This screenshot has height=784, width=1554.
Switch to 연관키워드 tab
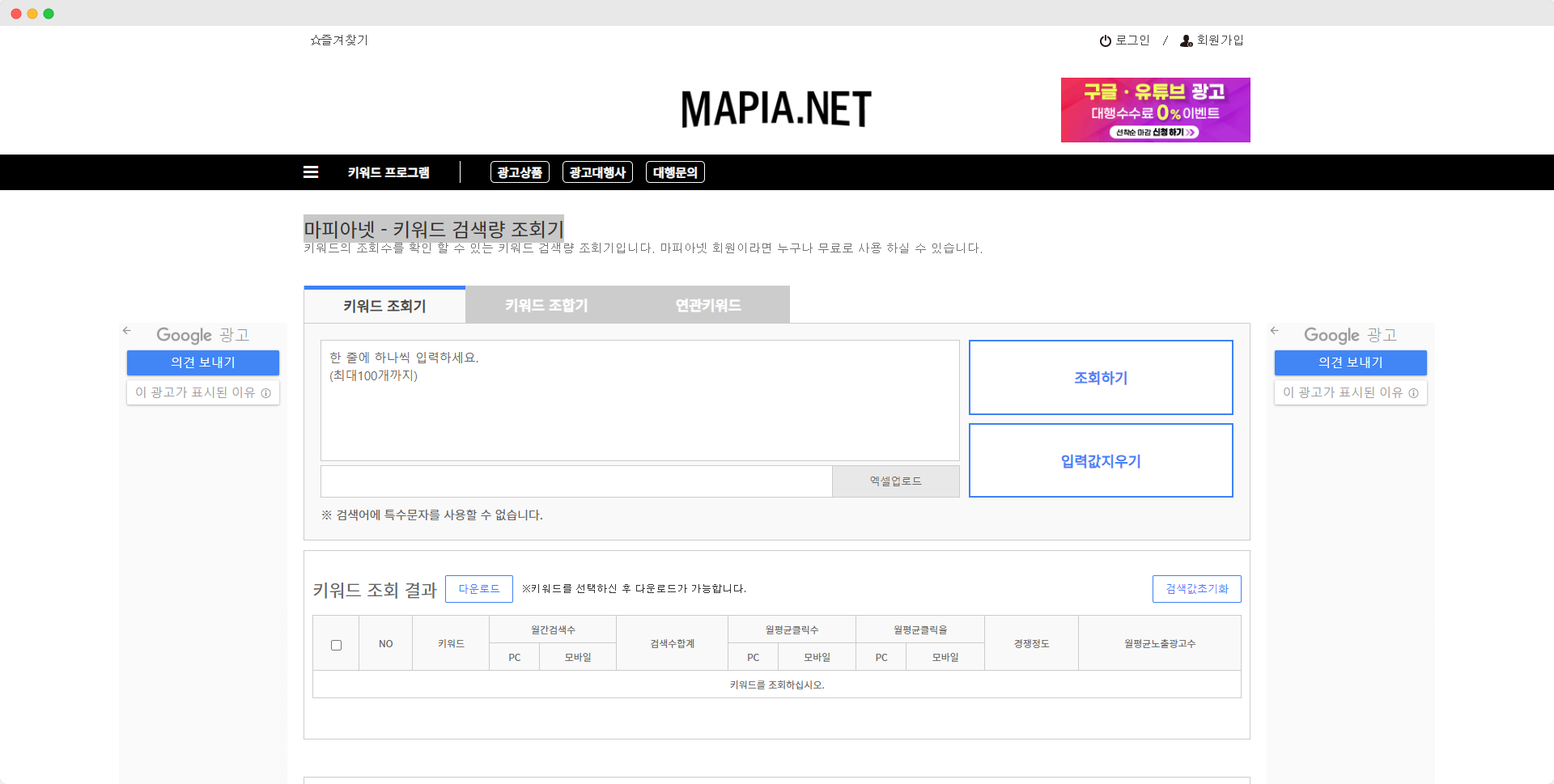click(708, 305)
